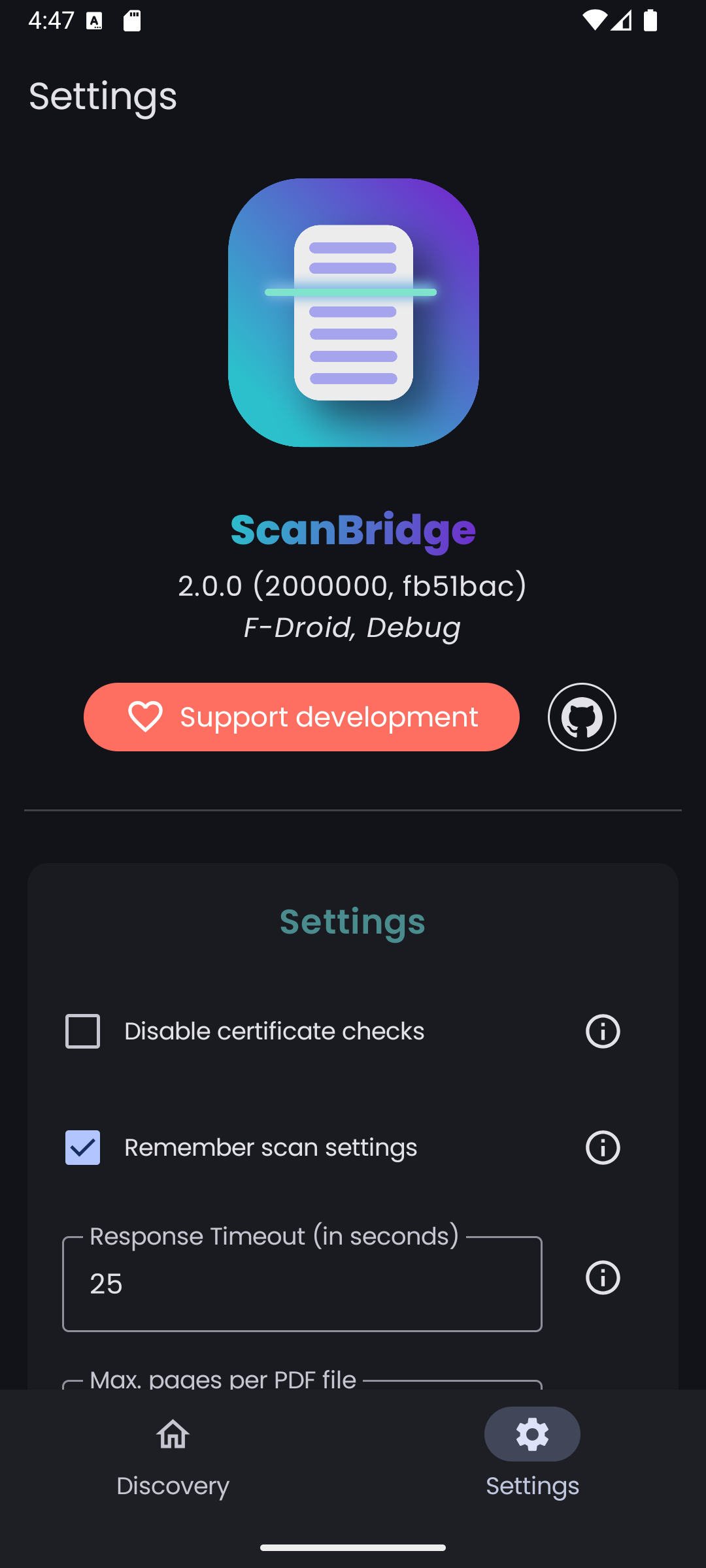Screen dimensions: 706x1568
Task: Show info for Remember scan settings
Action: (602, 1147)
